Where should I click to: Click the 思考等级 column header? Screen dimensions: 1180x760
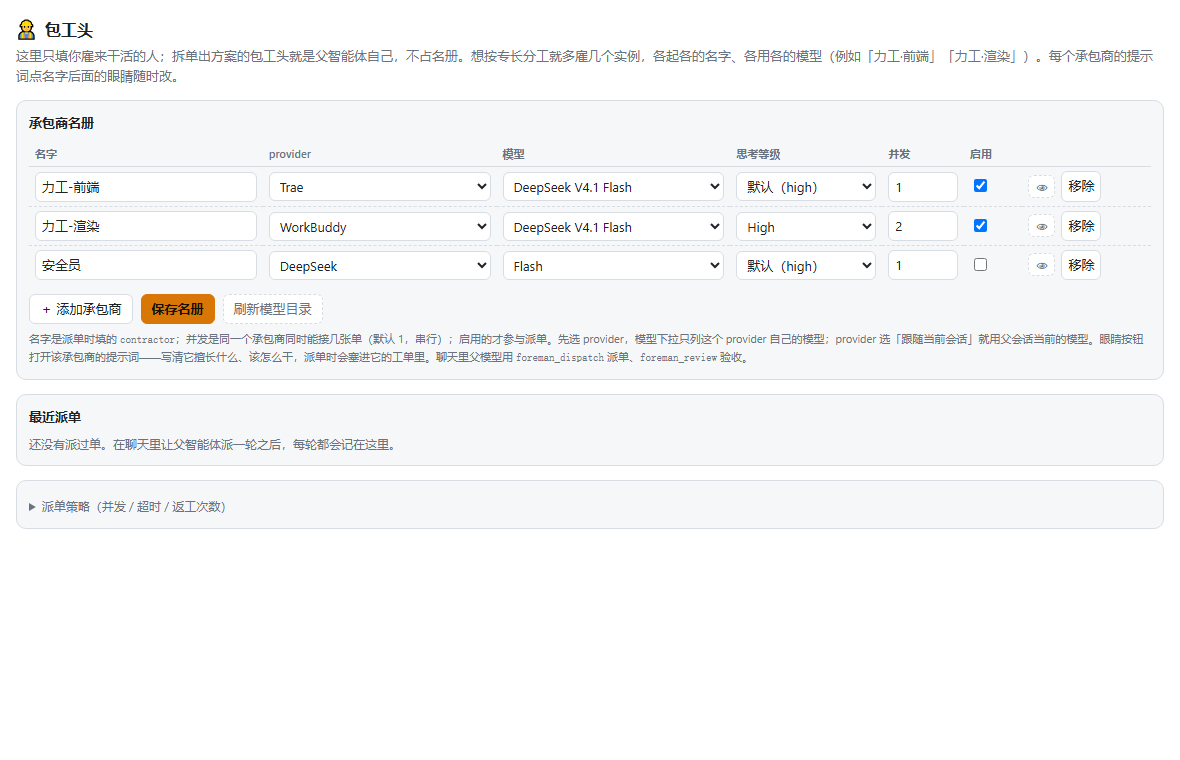758,154
